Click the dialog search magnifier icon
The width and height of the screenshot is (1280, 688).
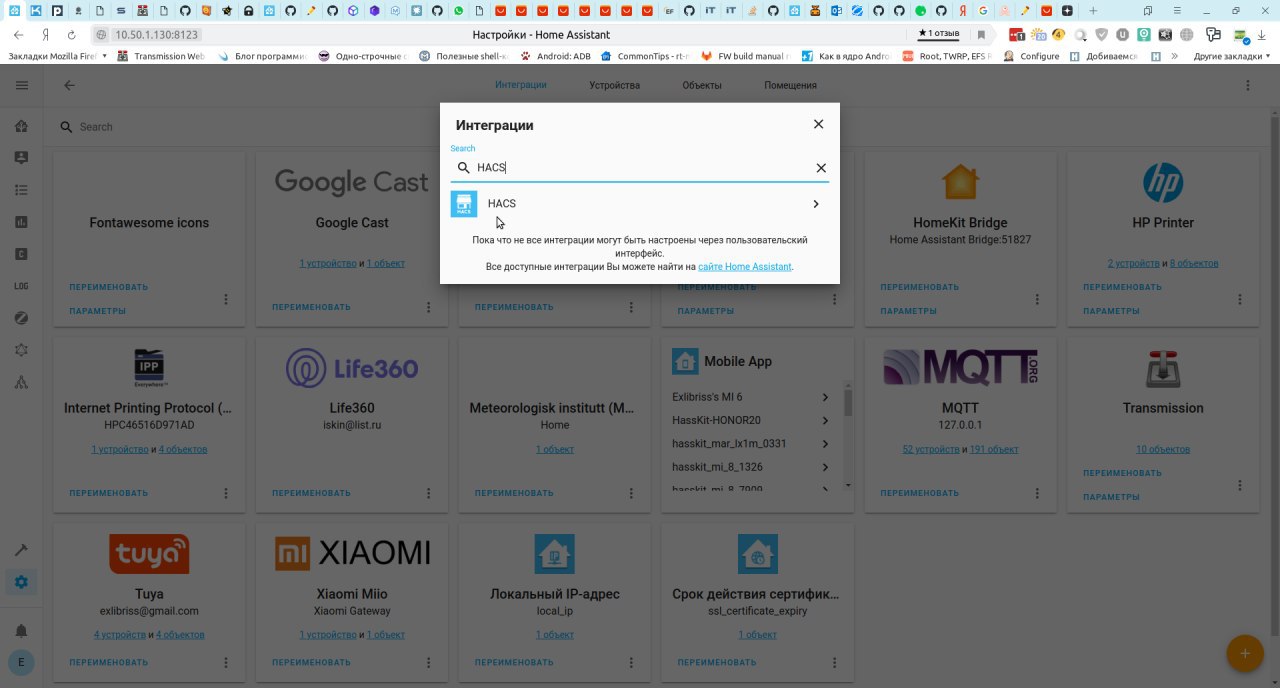pyautogui.click(x=463, y=168)
